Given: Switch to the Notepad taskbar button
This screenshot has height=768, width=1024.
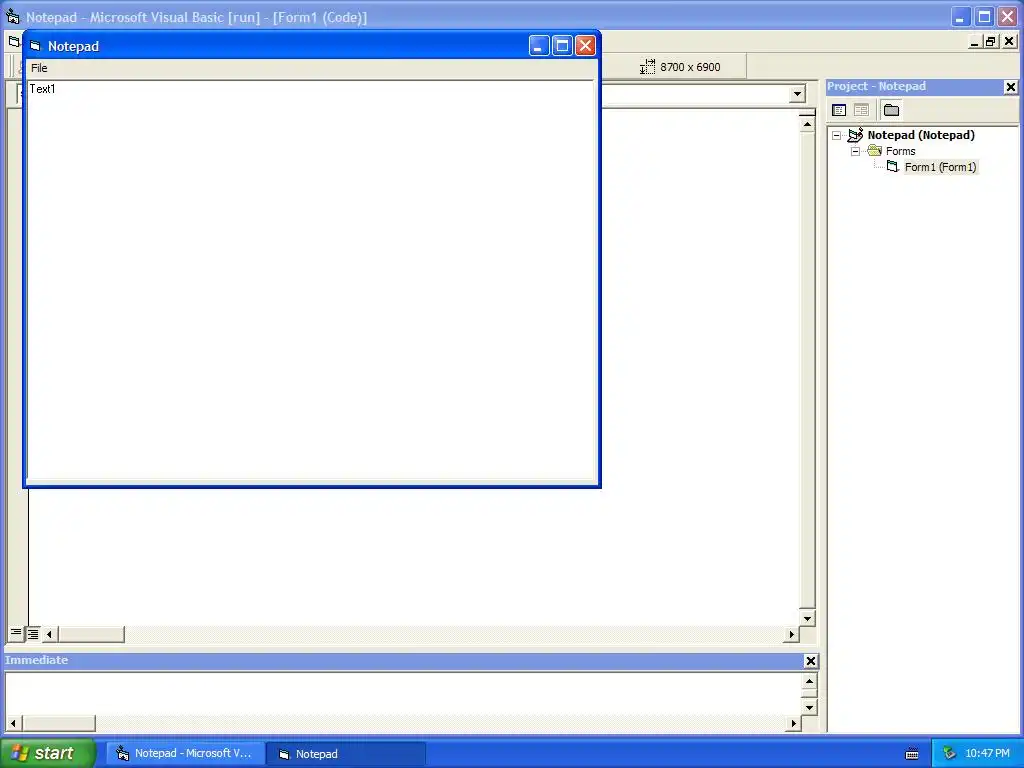Looking at the screenshot, I should (346, 754).
